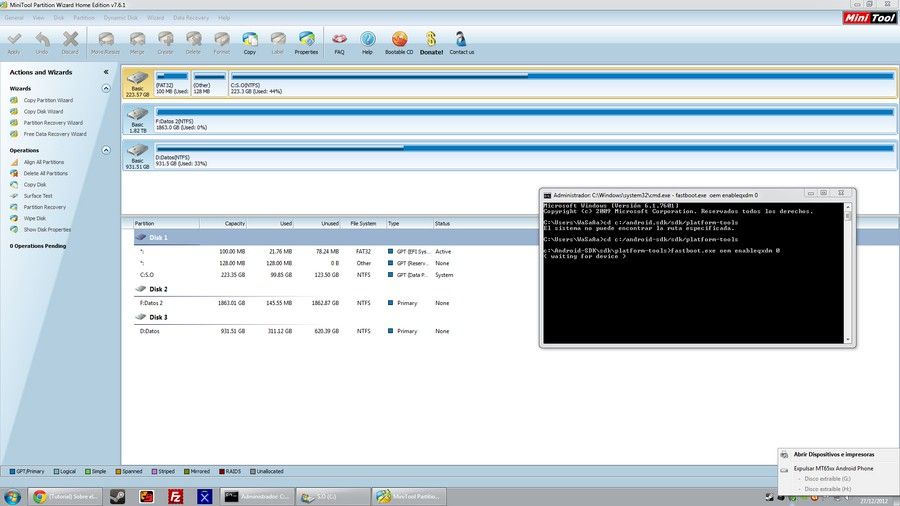This screenshot has height=506, width=900.
Task: Select the FAT32 100 MB partition block
Action: (172, 83)
